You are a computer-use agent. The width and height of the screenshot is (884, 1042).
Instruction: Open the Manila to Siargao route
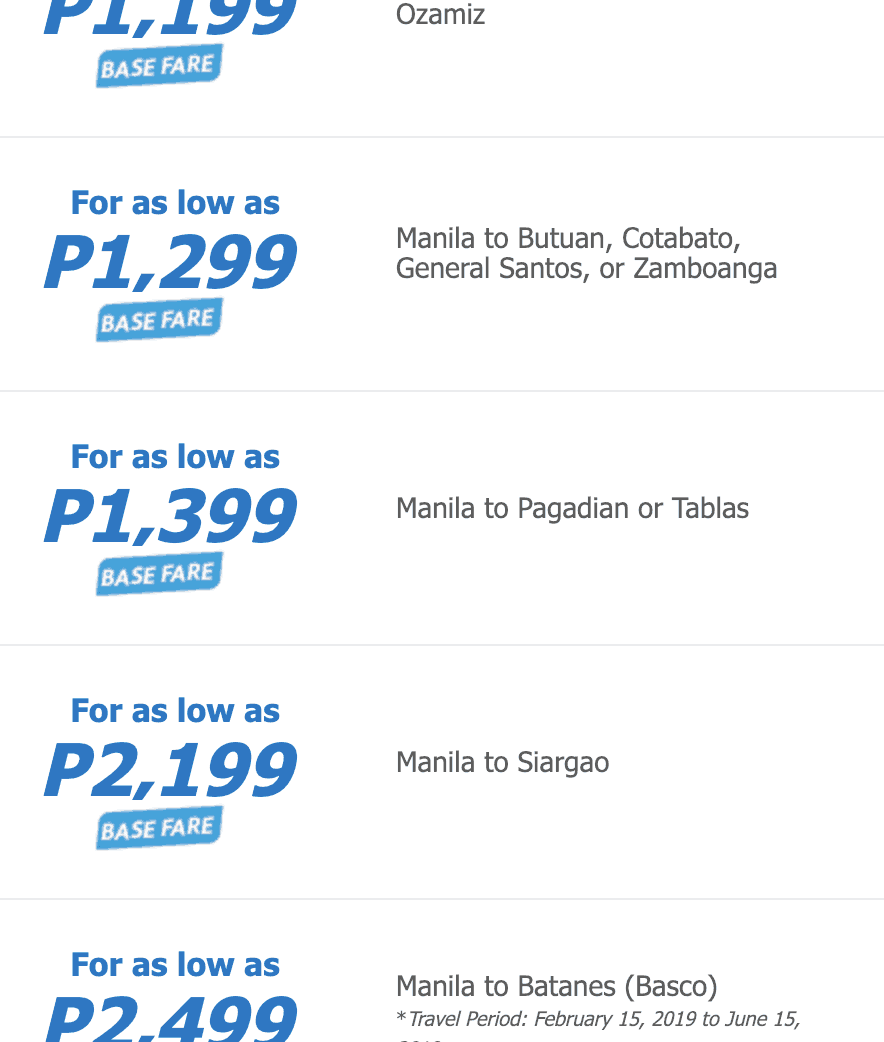[x=502, y=762]
